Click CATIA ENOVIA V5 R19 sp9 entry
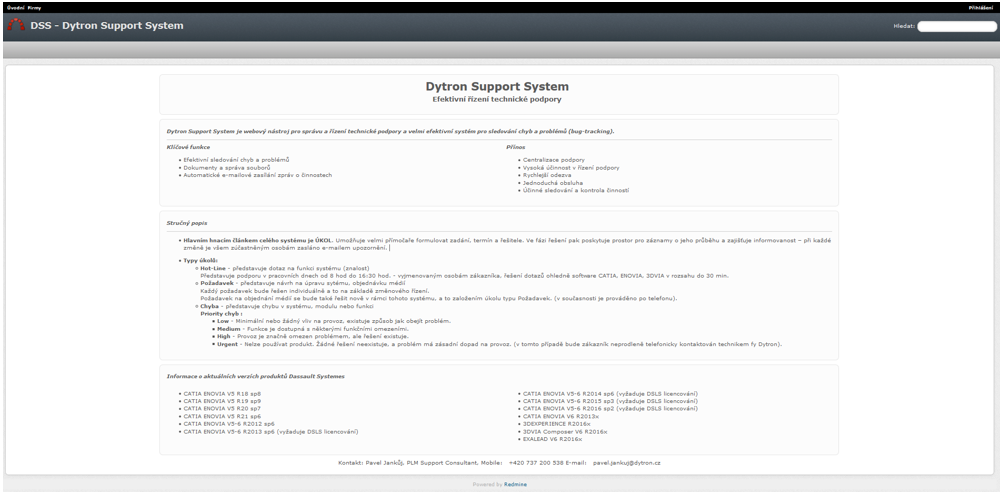Image resolution: width=1003 pixels, height=496 pixels. click(222, 401)
